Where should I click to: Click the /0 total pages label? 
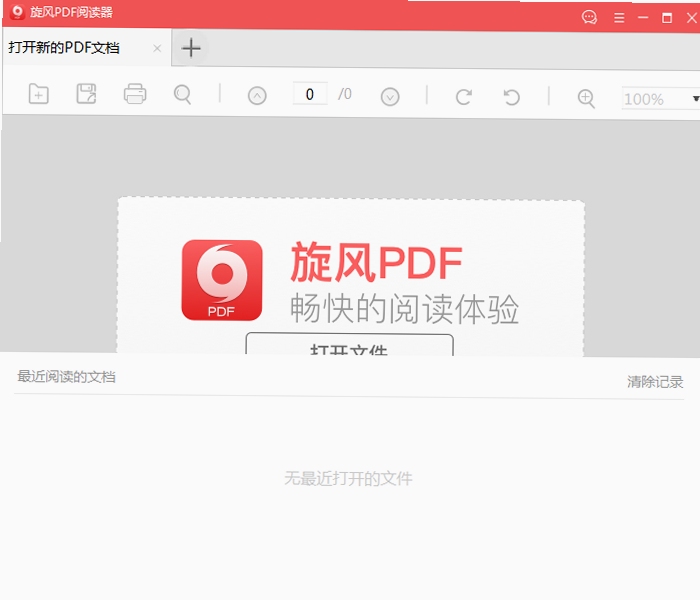click(x=345, y=94)
